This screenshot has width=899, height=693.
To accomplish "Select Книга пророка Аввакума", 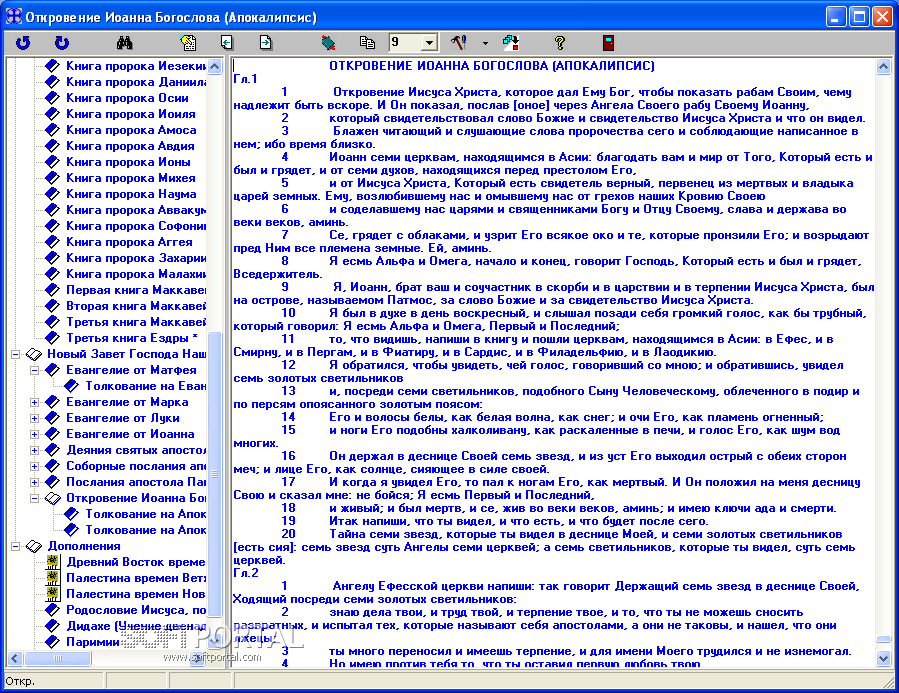I will pyautogui.click(x=136, y=210).
